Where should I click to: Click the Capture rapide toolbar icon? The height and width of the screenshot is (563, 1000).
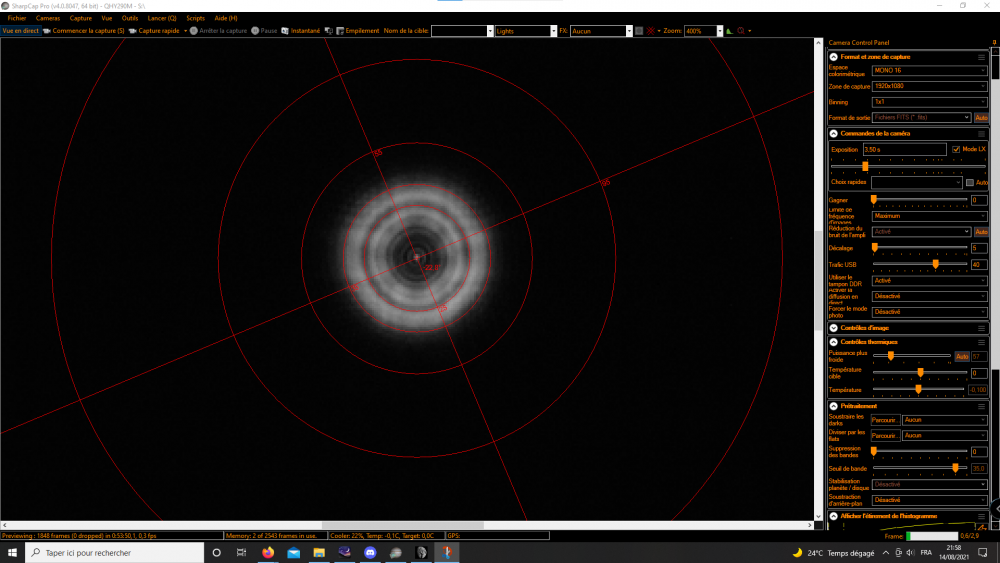(132, 31)
